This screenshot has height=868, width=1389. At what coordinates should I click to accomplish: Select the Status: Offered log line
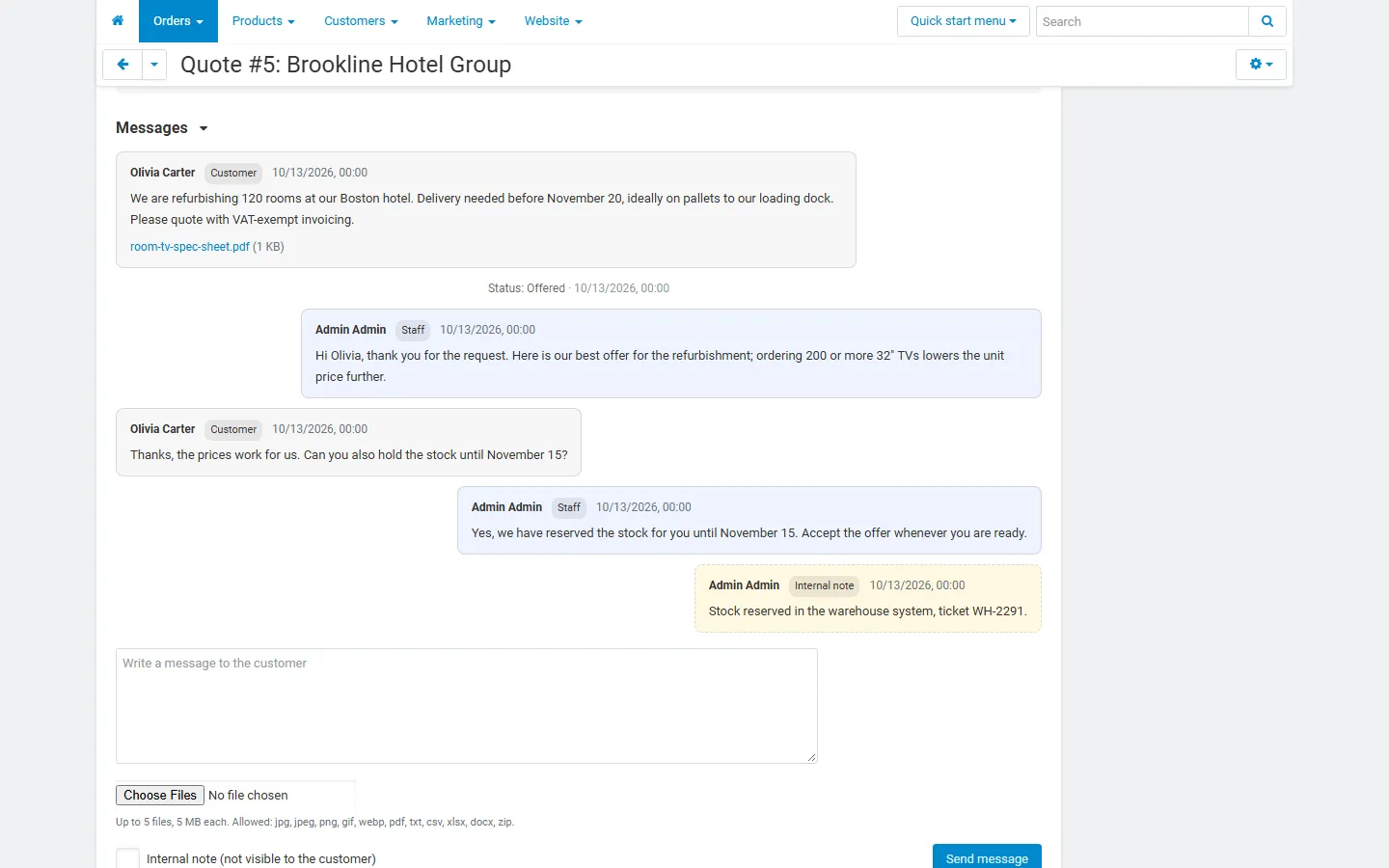click(579, 288)
